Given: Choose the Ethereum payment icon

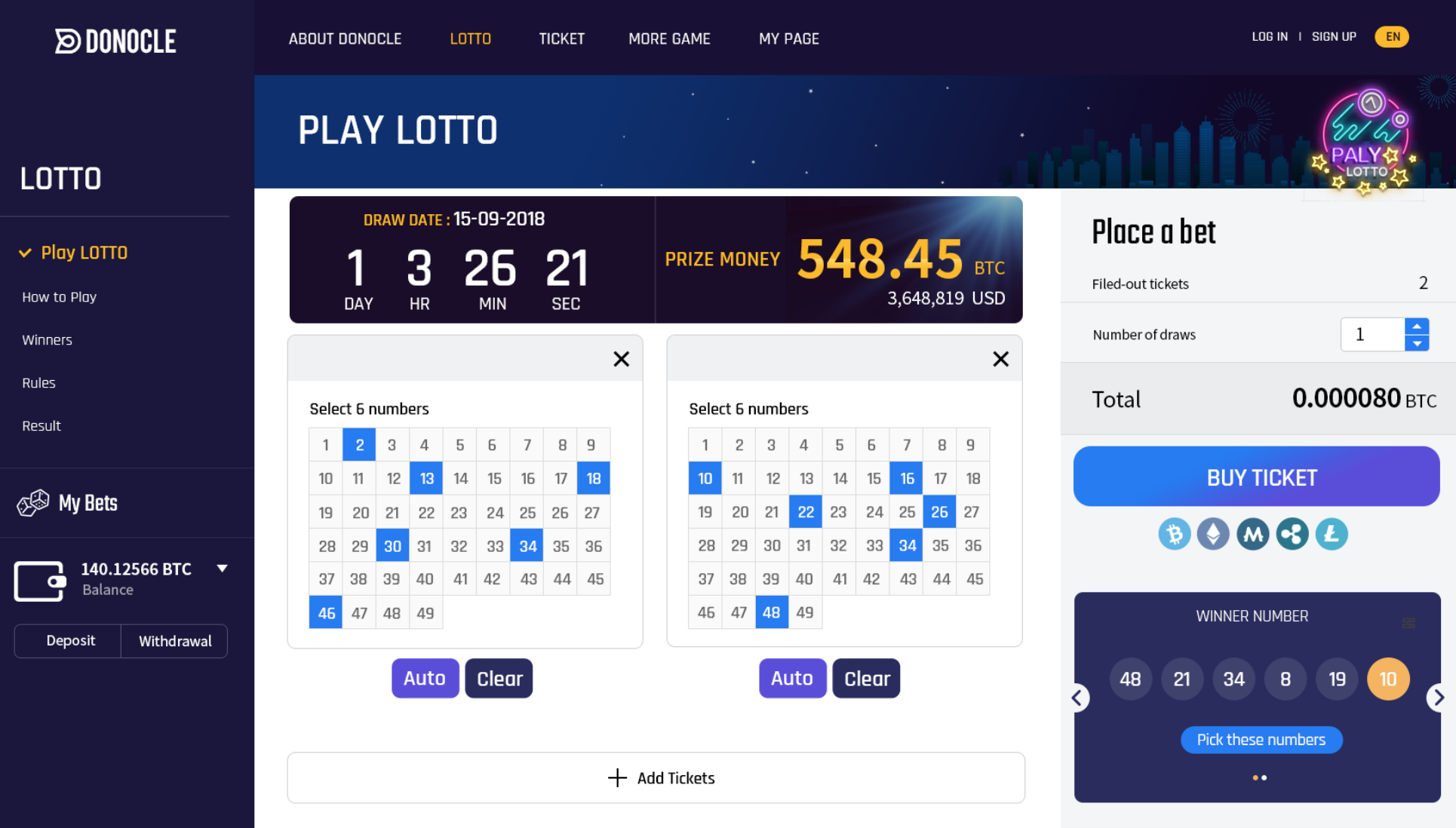Looking at the screenshot, I should tap(1213, 535).
